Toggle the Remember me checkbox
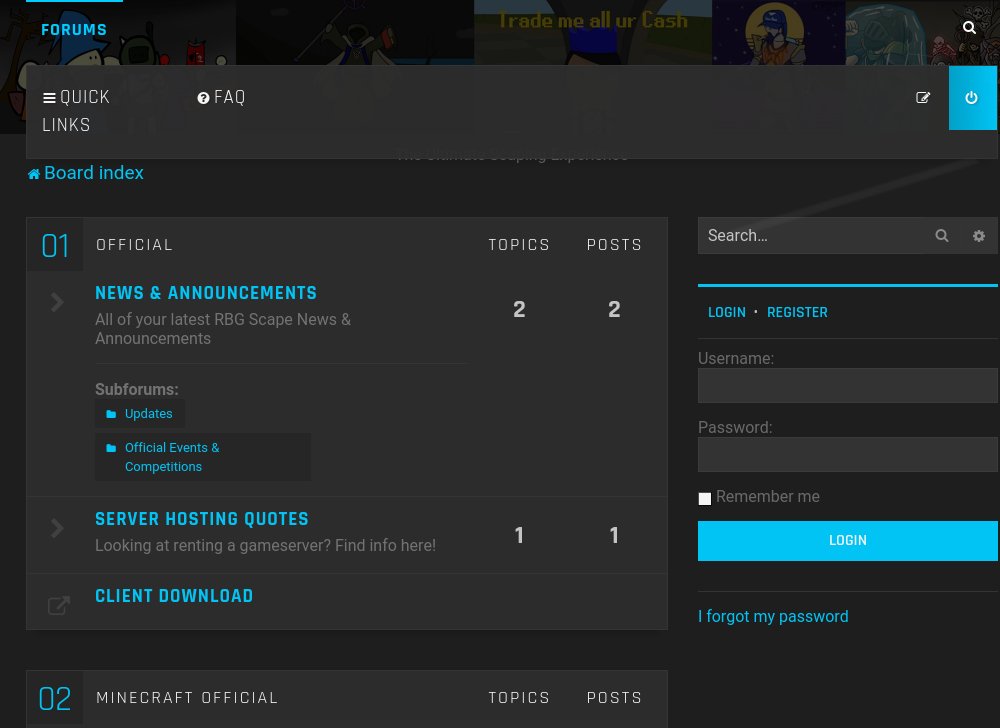 point(705,498)
